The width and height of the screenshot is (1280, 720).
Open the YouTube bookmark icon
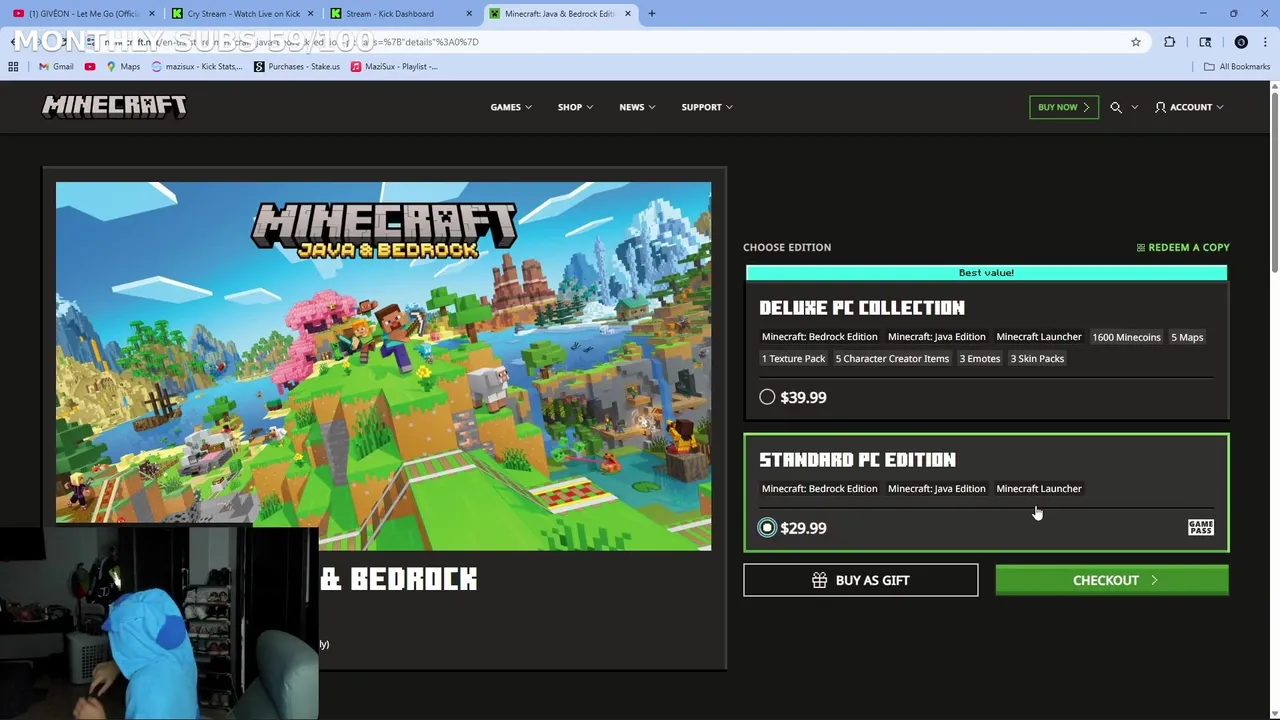[x=90, y=66]
